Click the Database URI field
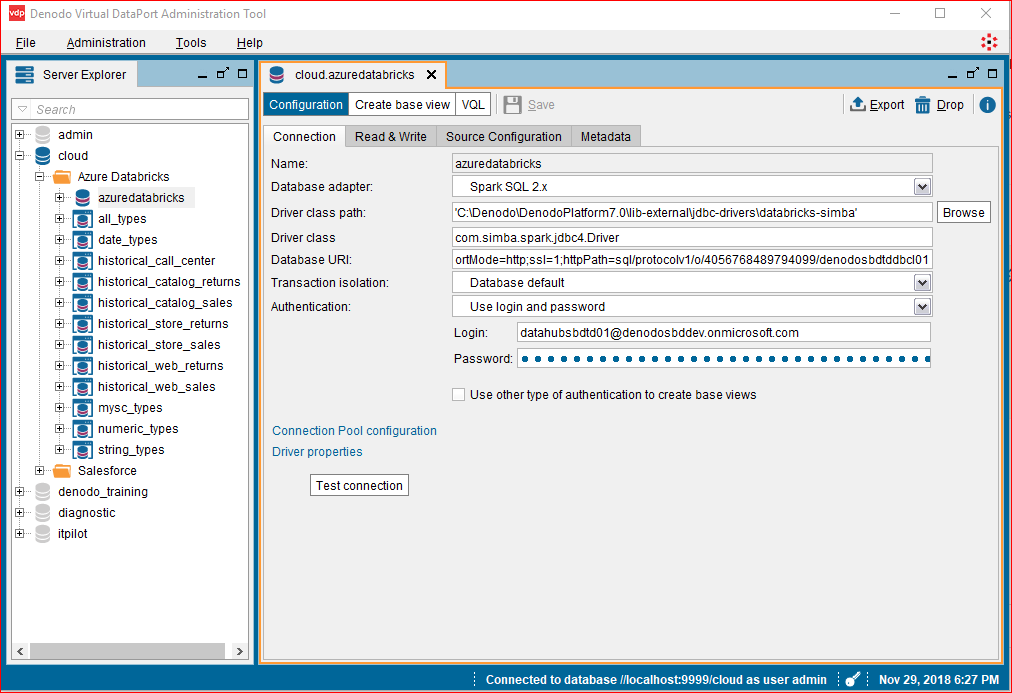 click(x=692, y=260)
